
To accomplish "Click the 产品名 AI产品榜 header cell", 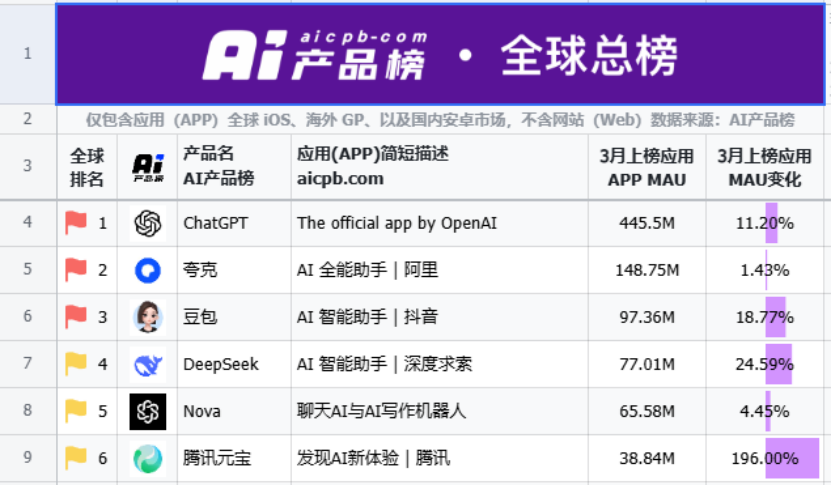I will pos(234,167).
